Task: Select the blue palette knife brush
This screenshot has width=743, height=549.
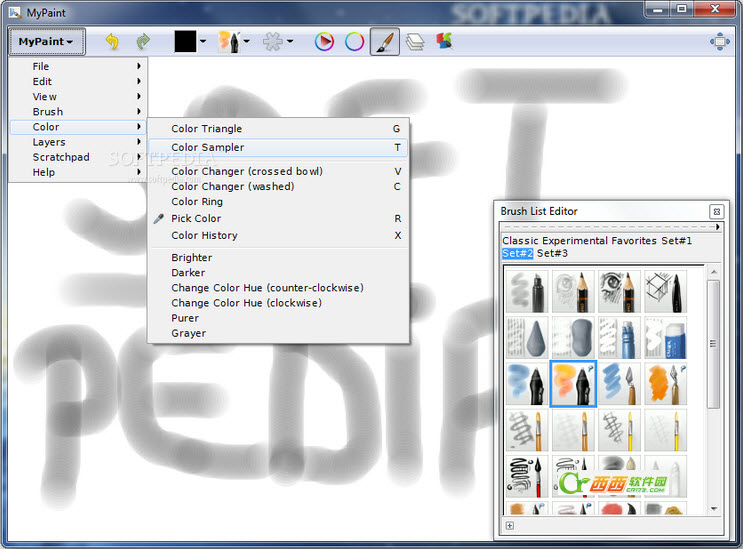Action: point(619,384)
